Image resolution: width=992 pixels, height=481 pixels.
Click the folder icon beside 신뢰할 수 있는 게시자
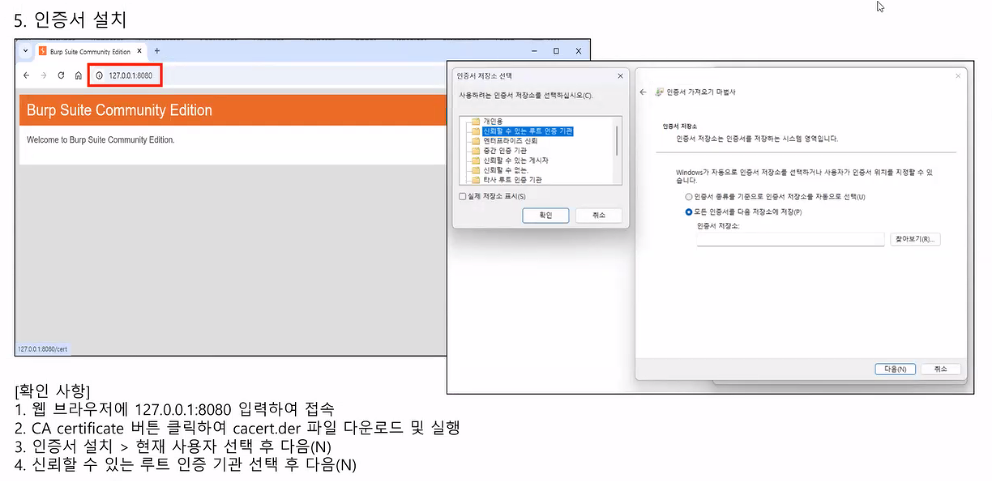click(476, 160)
